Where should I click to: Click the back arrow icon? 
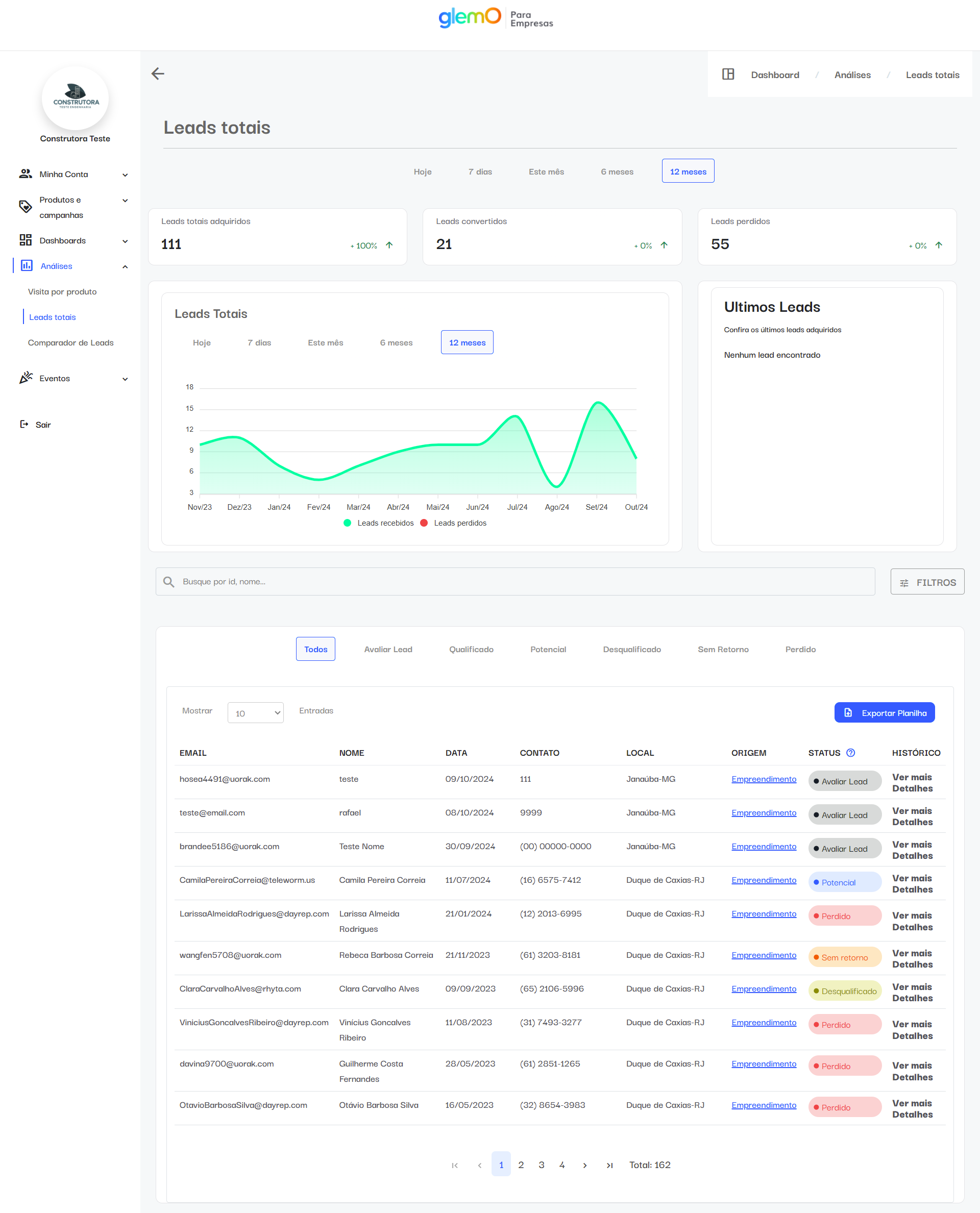pyautogui.click(x=158, y=73)
